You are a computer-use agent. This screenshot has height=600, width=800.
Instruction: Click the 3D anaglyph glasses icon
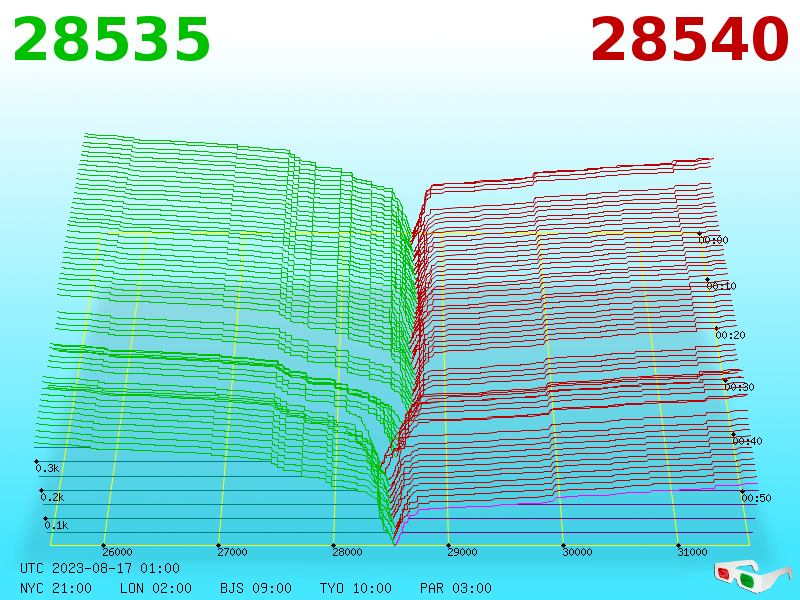[x=751, y=576]
